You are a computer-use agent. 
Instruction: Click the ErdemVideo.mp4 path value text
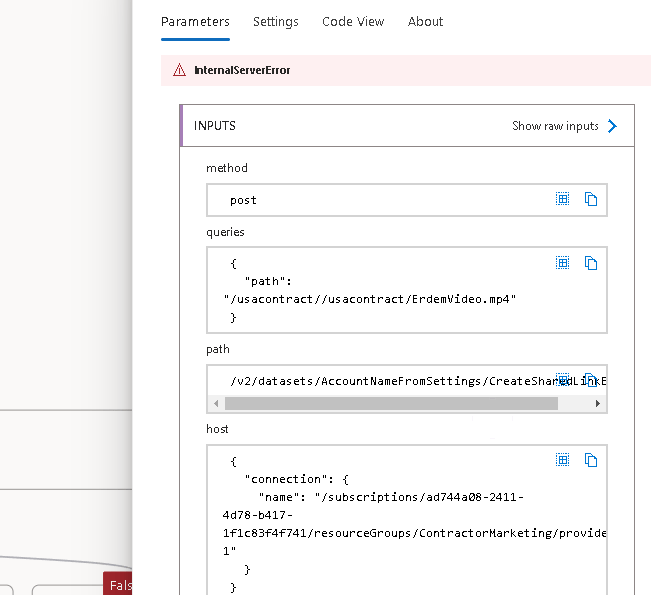click(370, 299)
